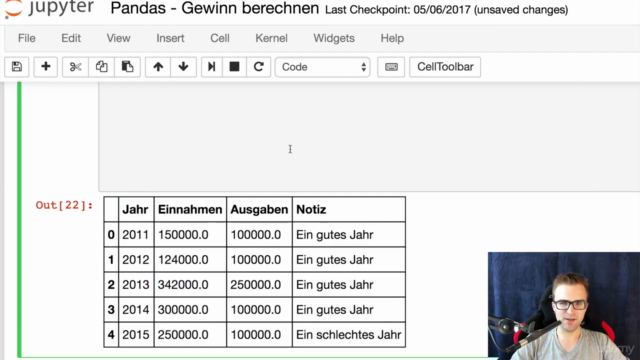Viewport: 640px width, 360px height.
Task: Cut selected cell with scissors icon
Action: 75,67
